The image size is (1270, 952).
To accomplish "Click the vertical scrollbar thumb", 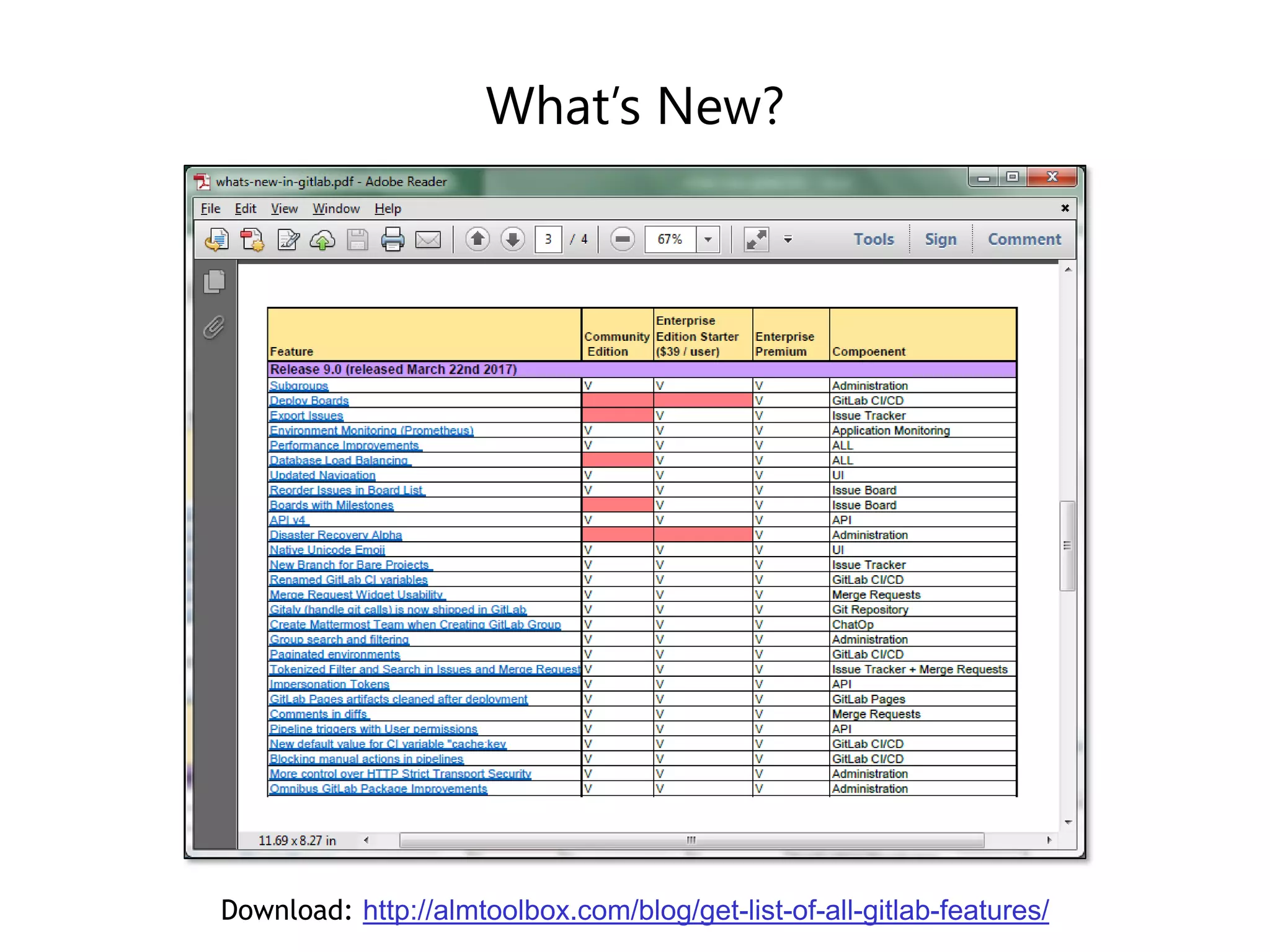I will point(1067,545).
